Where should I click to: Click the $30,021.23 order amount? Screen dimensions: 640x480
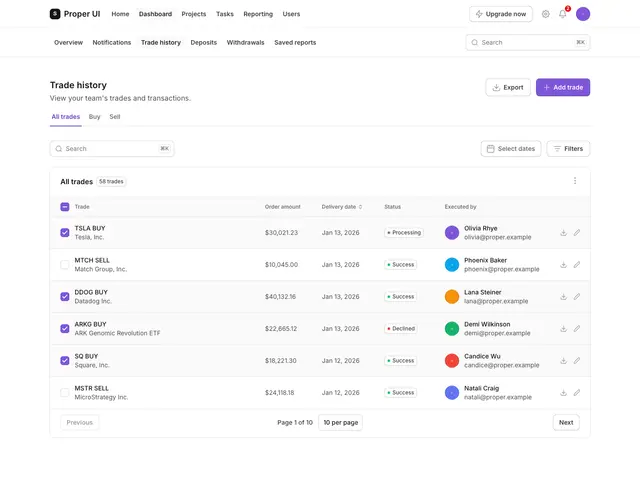tap(281, 233)
